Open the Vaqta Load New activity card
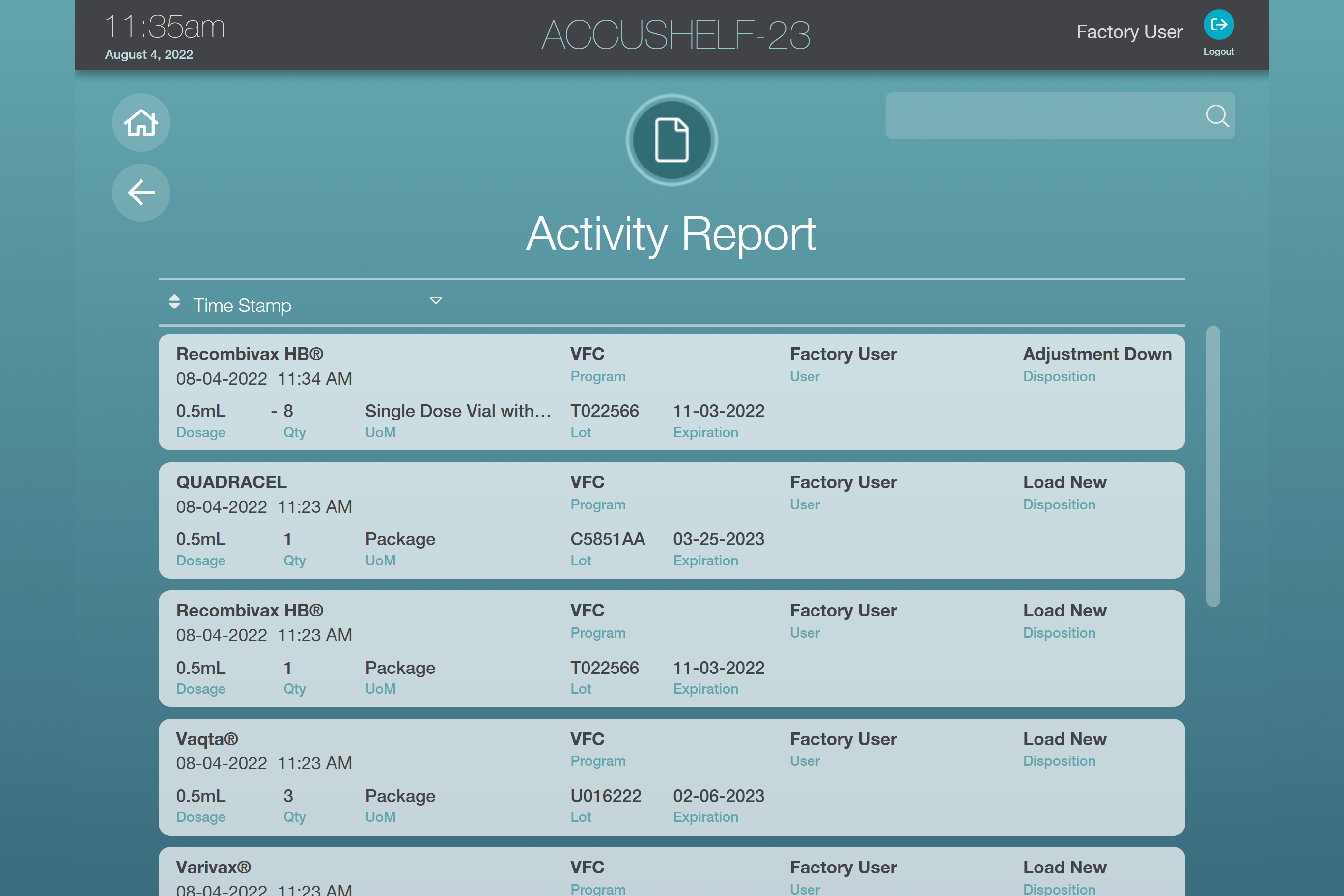1344x896 pixels. pos(672,777)
